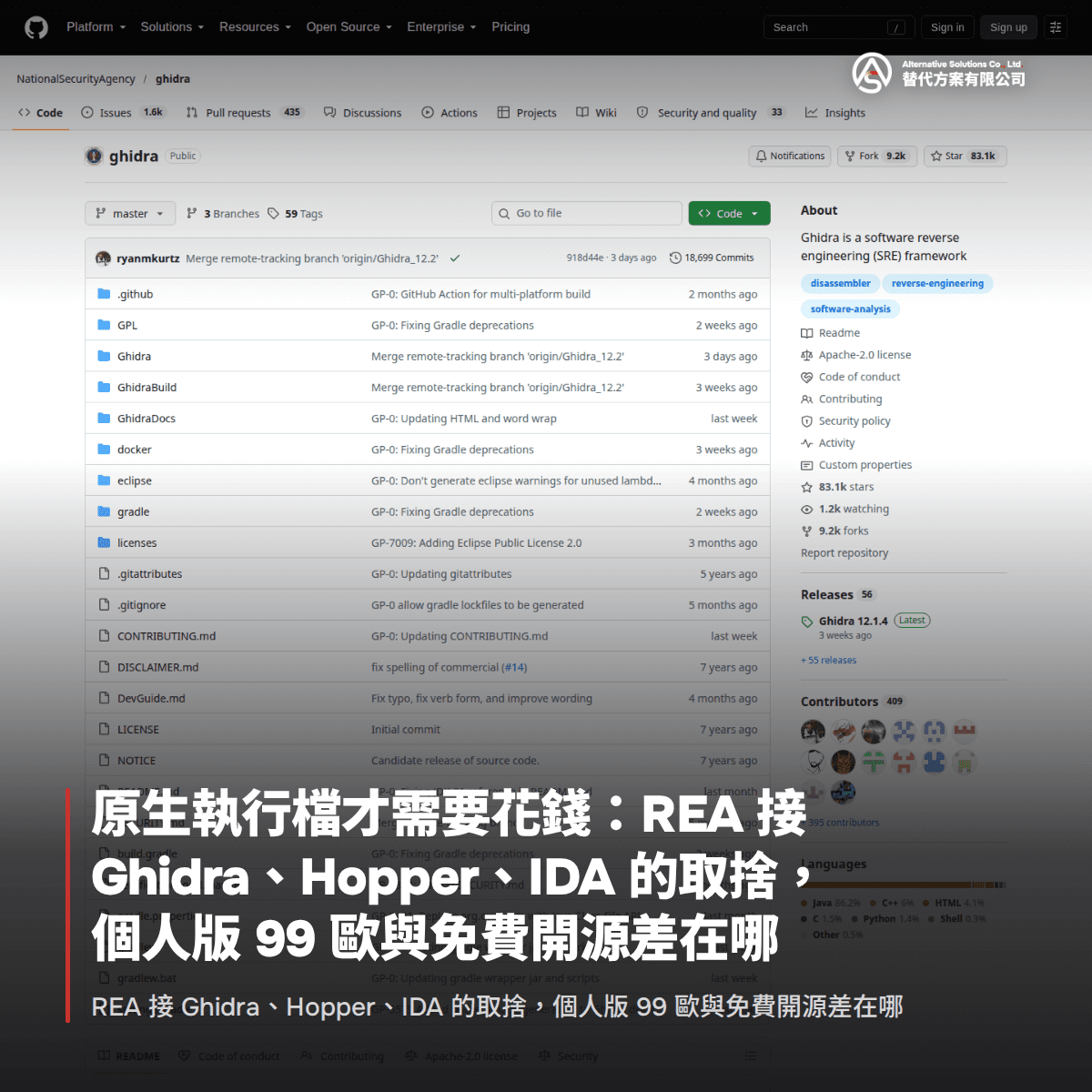Image resolution: width=1092 pixels, height=1092 pixels.
Task: Click the green commit status checkmark
Action: 455,258
